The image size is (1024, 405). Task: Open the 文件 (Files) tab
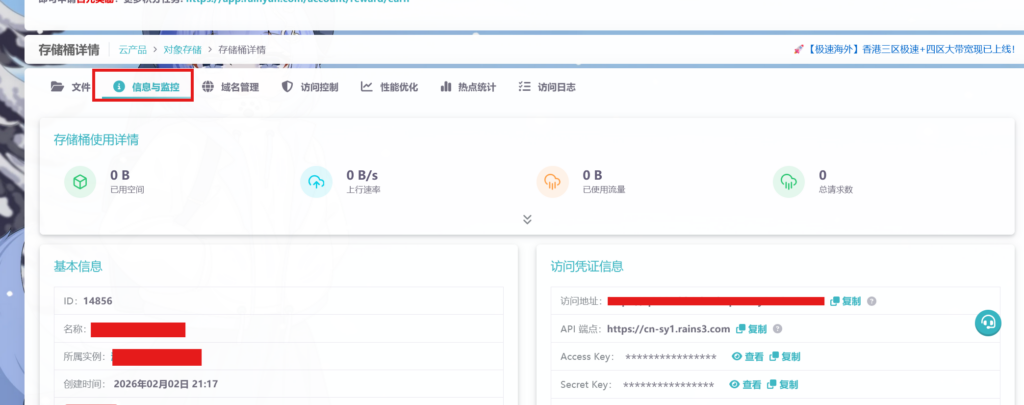(x=71, y=87)
